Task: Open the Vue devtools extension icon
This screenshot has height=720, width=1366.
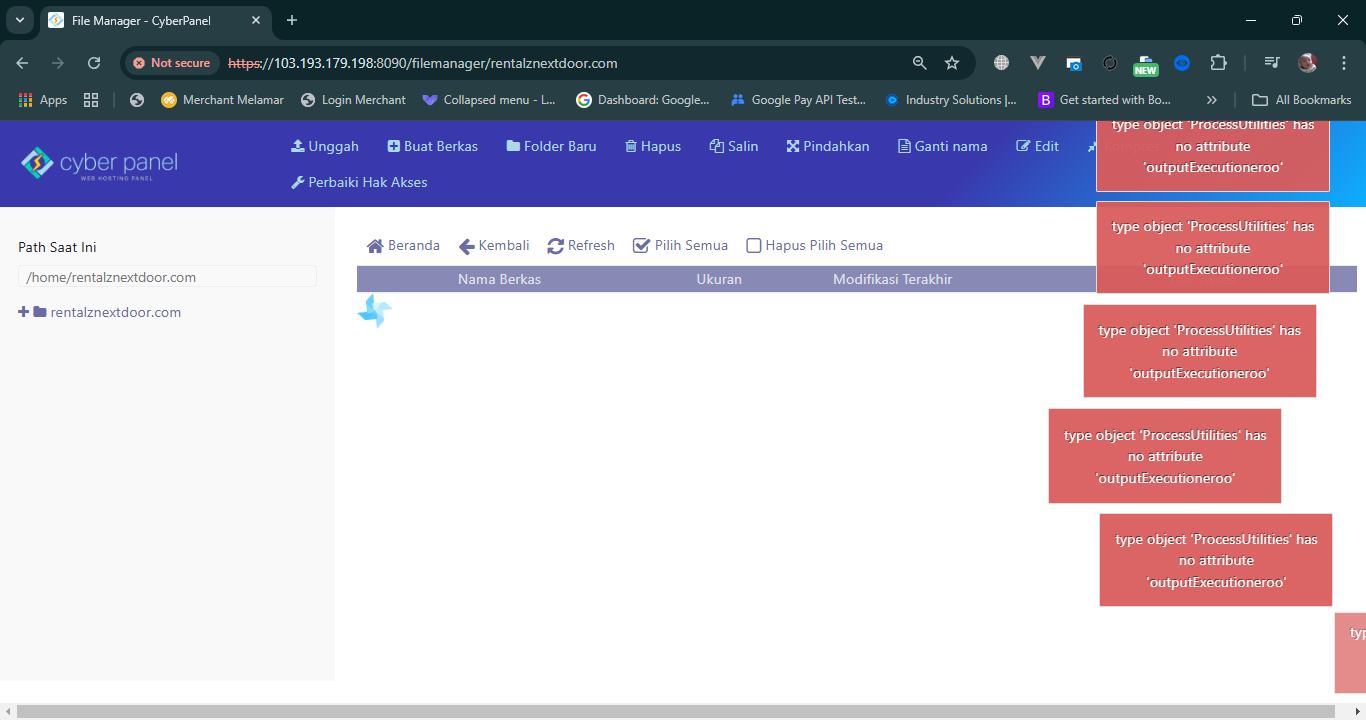Action: pyautogui.click(x=1038, y=63)
